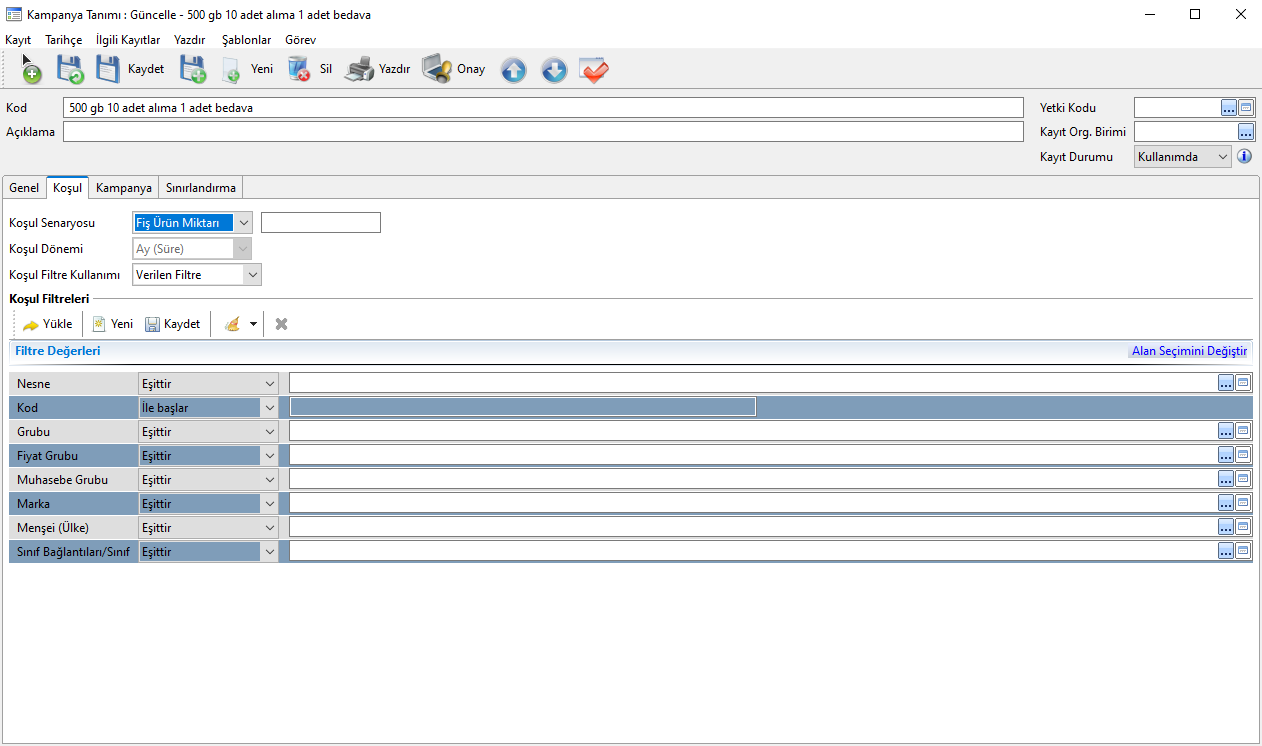1262x746 pixels.
Task: Click the Sil delete icon in toolbar
Action: tap(298, 69)
